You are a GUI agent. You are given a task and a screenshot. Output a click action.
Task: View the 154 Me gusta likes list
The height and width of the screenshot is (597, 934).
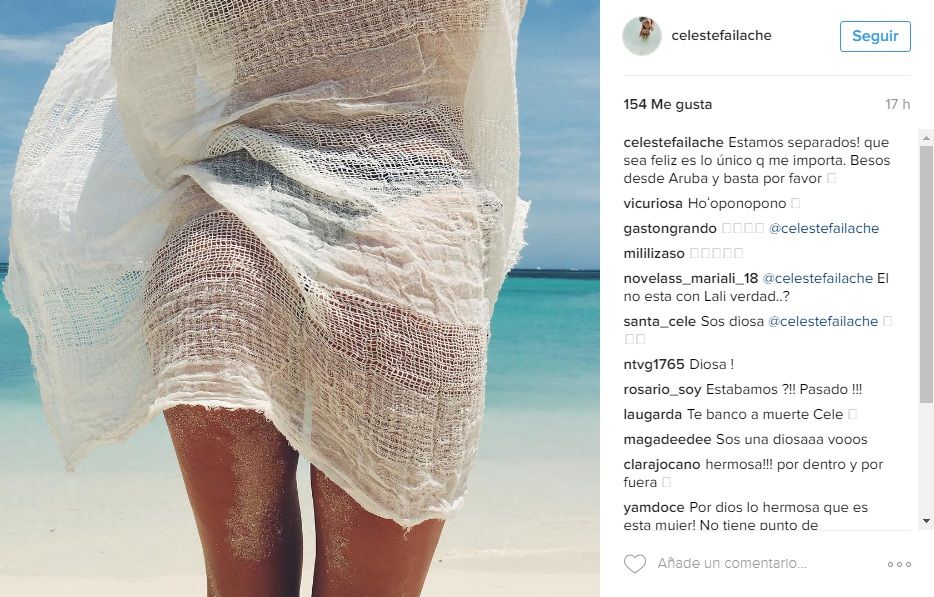(668, 104)
